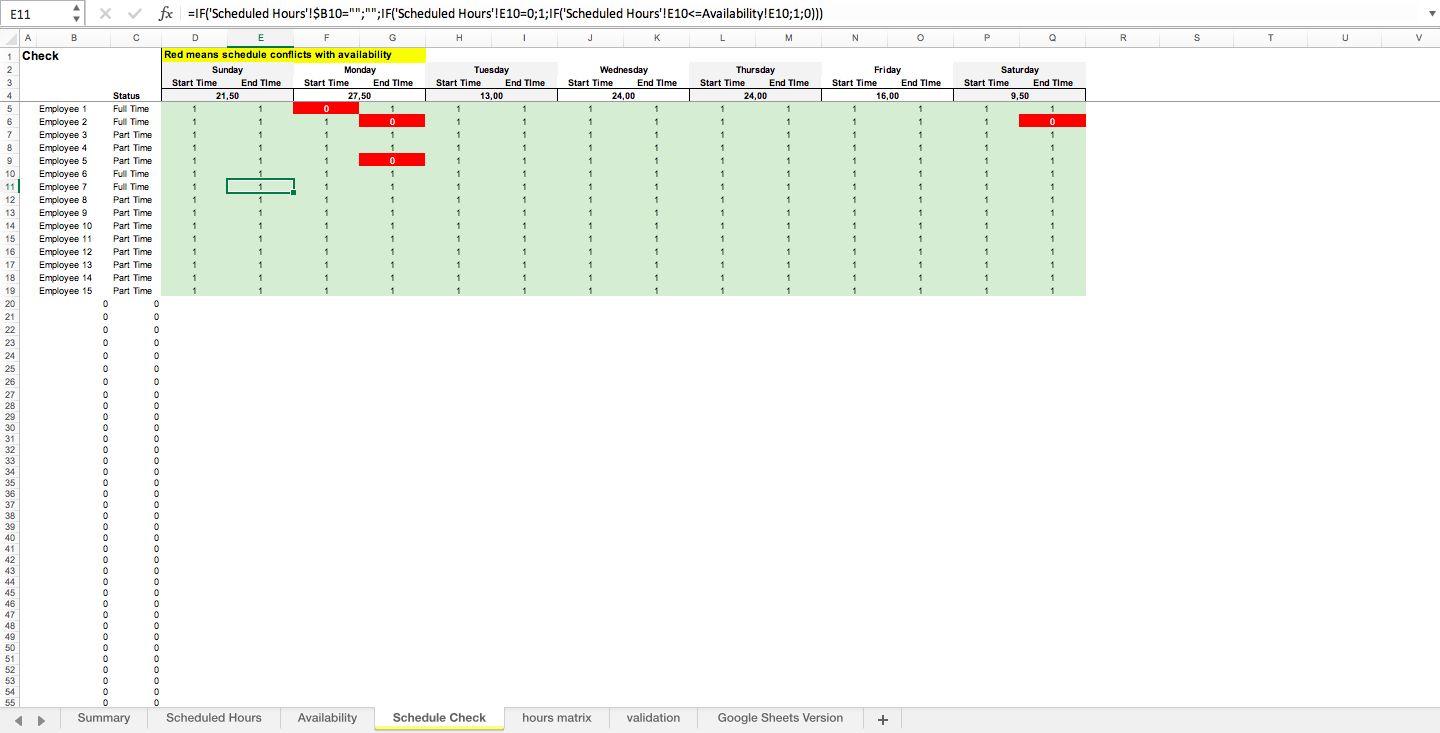Switch to the validation sheet tab
The height and width of the screenshot is (733, 1440).
[x=653, y=718]
